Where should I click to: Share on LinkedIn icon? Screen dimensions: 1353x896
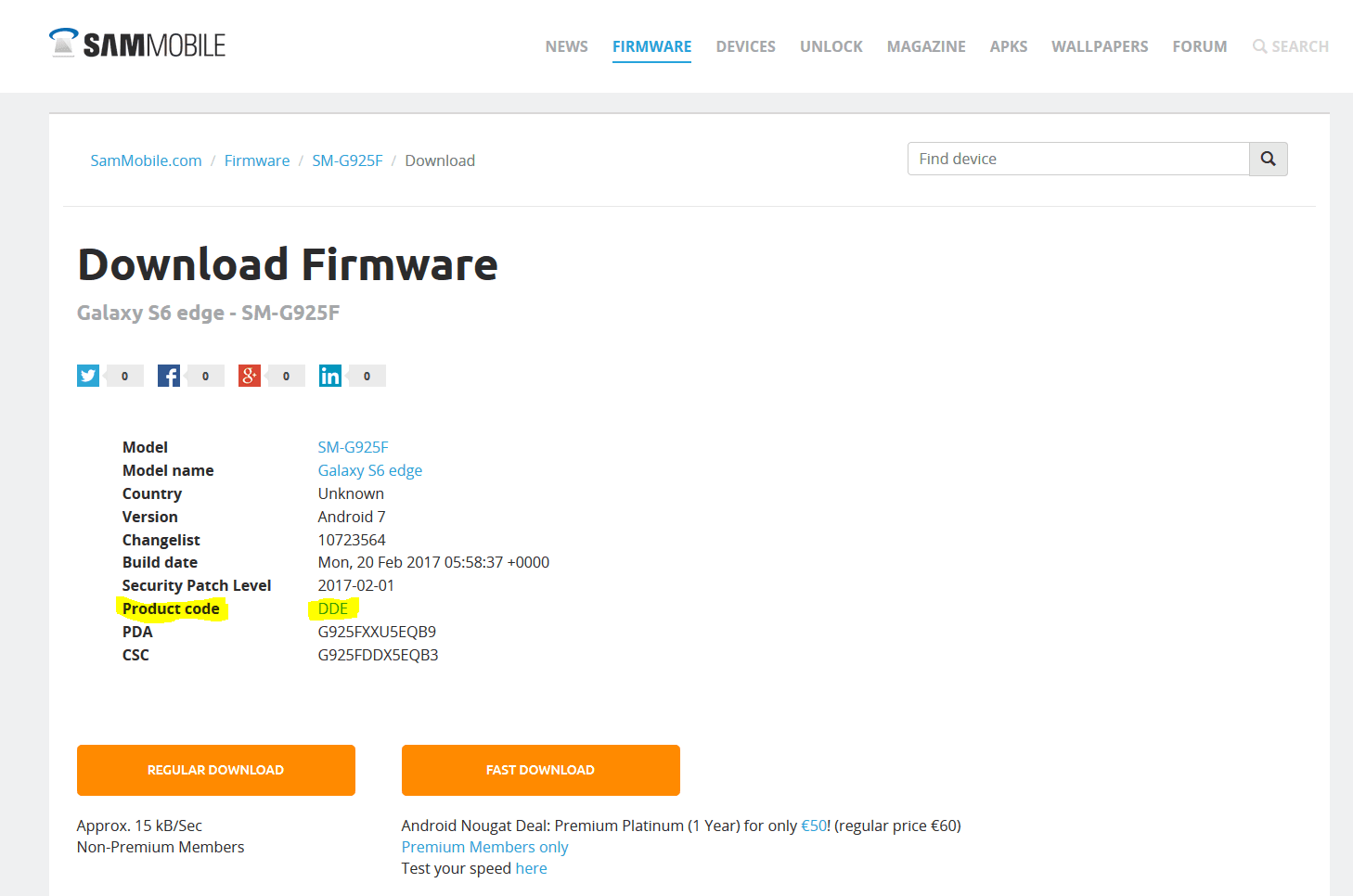tap(330, 376)
